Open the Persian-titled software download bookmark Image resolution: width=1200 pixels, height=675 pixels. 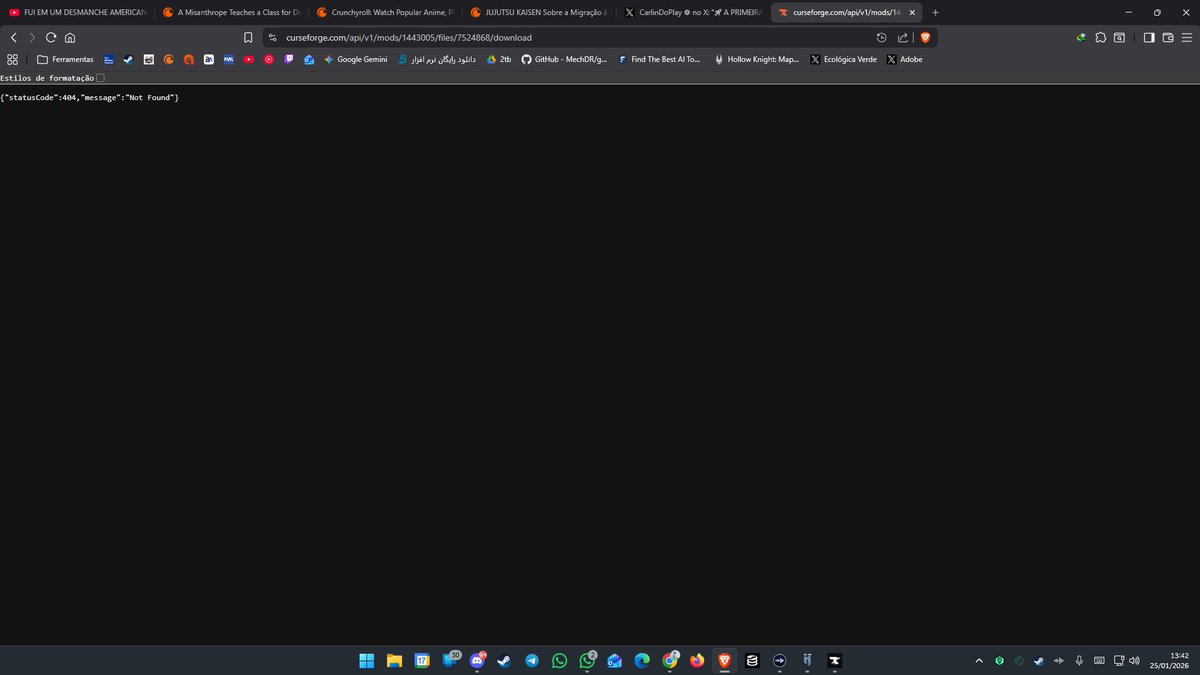click(x=437, y=59)
